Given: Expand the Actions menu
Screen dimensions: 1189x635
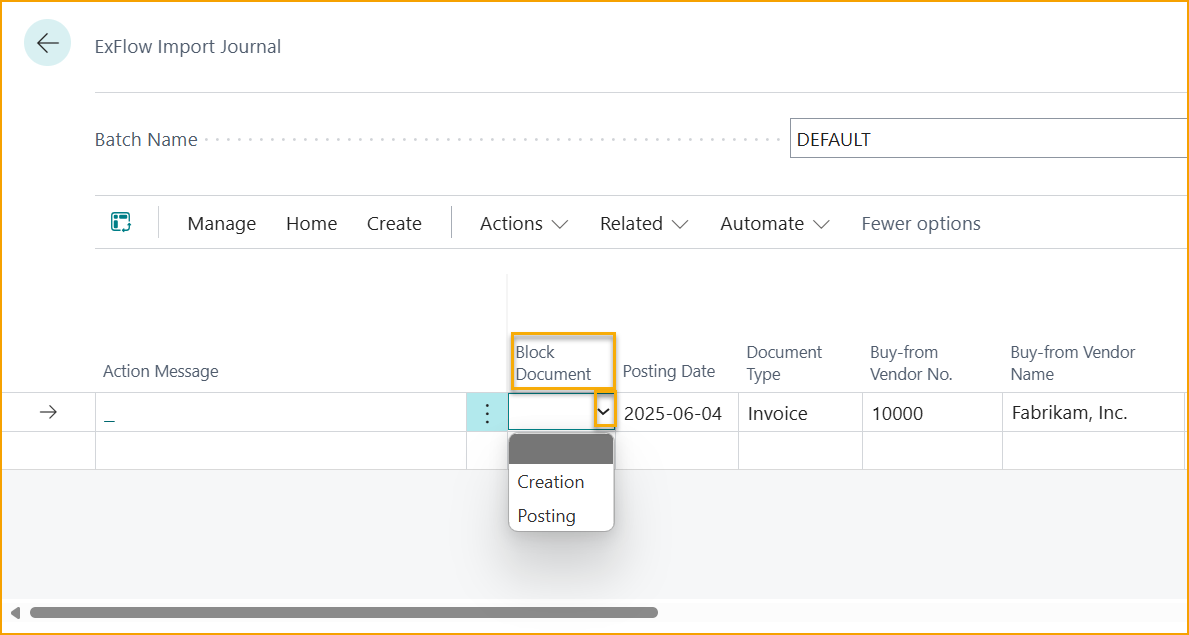Looking at the screenshot, I should (x=521, y=223).
